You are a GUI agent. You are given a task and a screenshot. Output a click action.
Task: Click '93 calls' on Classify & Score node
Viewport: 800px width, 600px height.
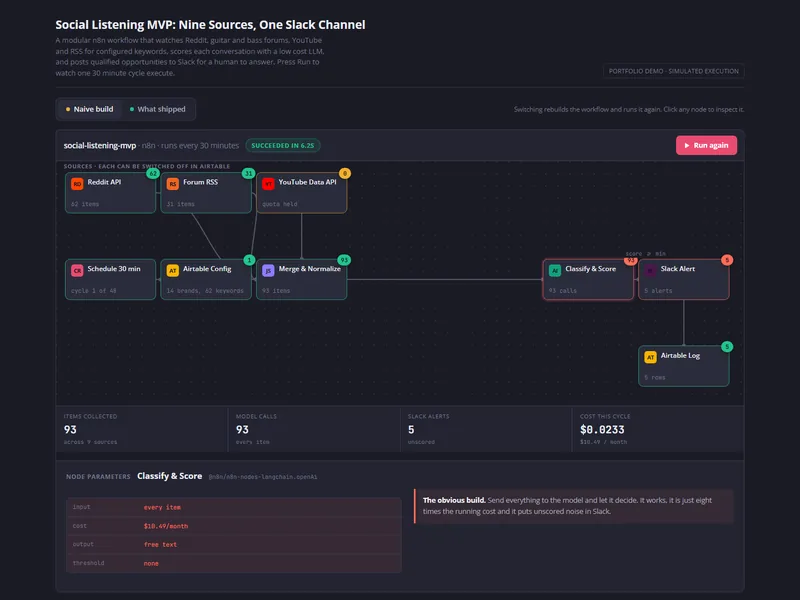coord(563,291)
